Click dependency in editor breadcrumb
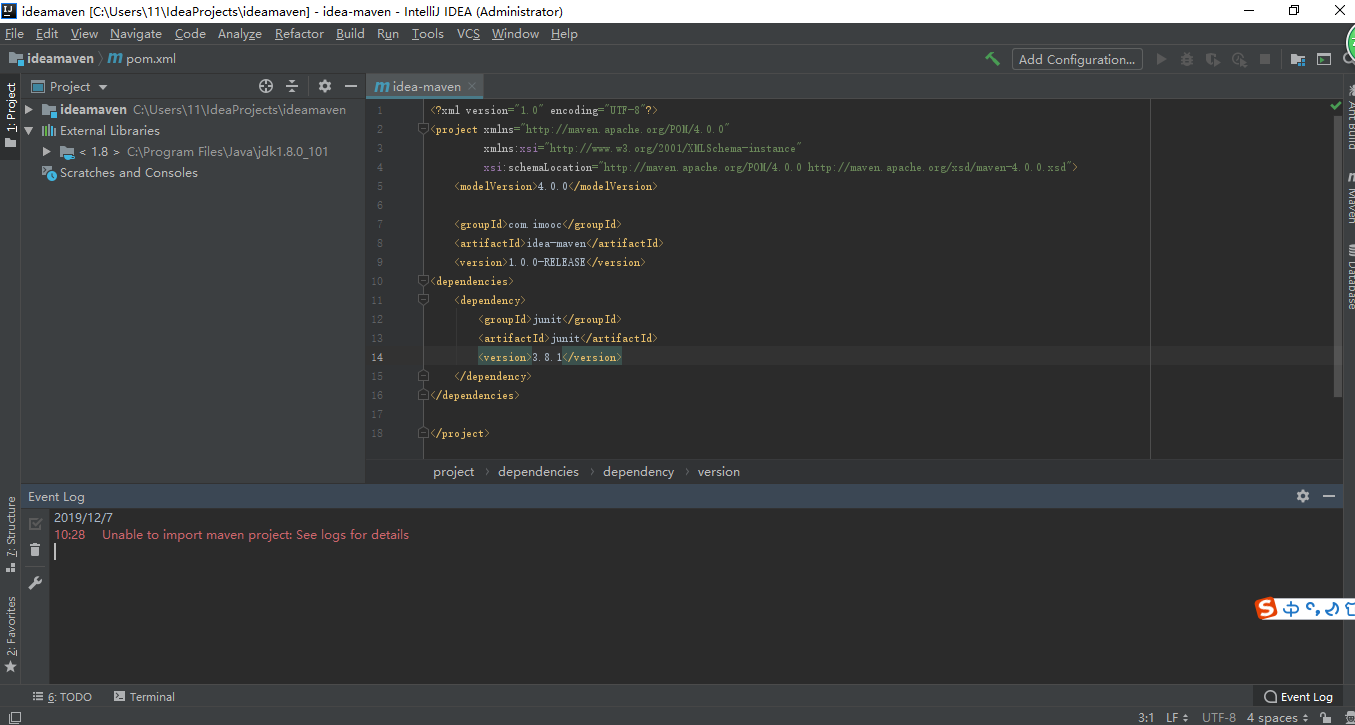 click(638, 472)
